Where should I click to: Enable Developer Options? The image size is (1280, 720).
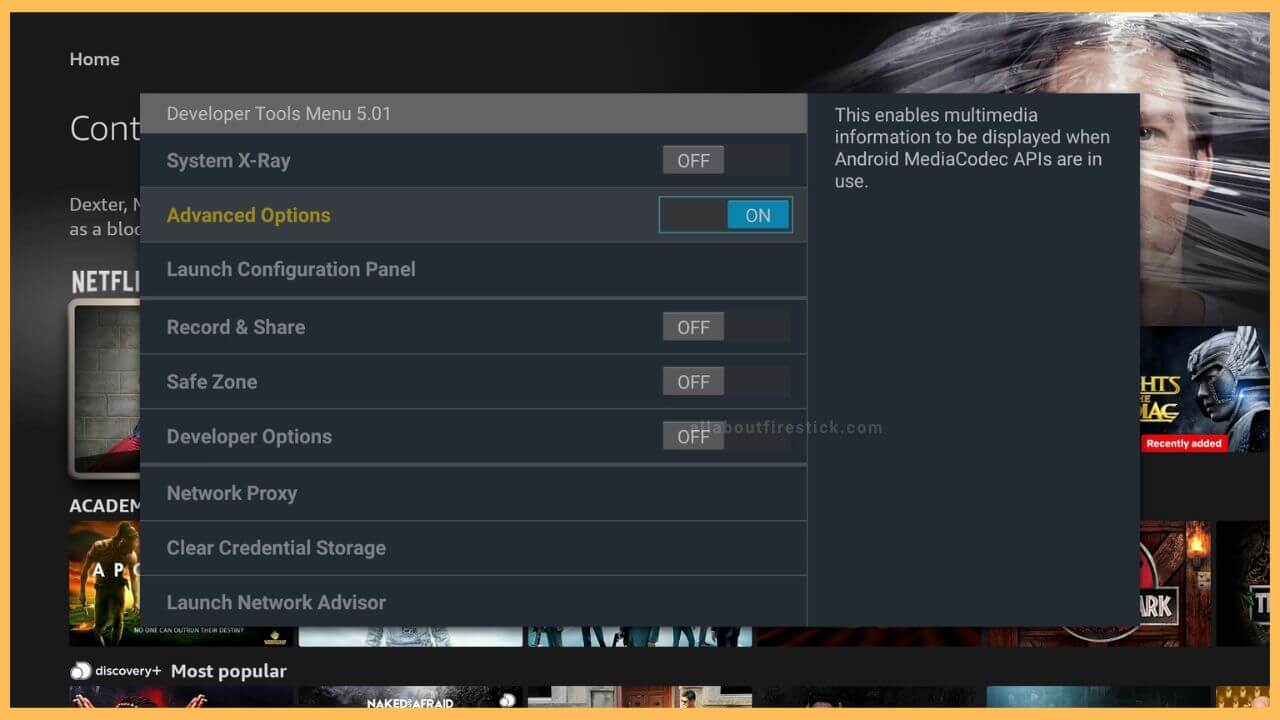693,436
